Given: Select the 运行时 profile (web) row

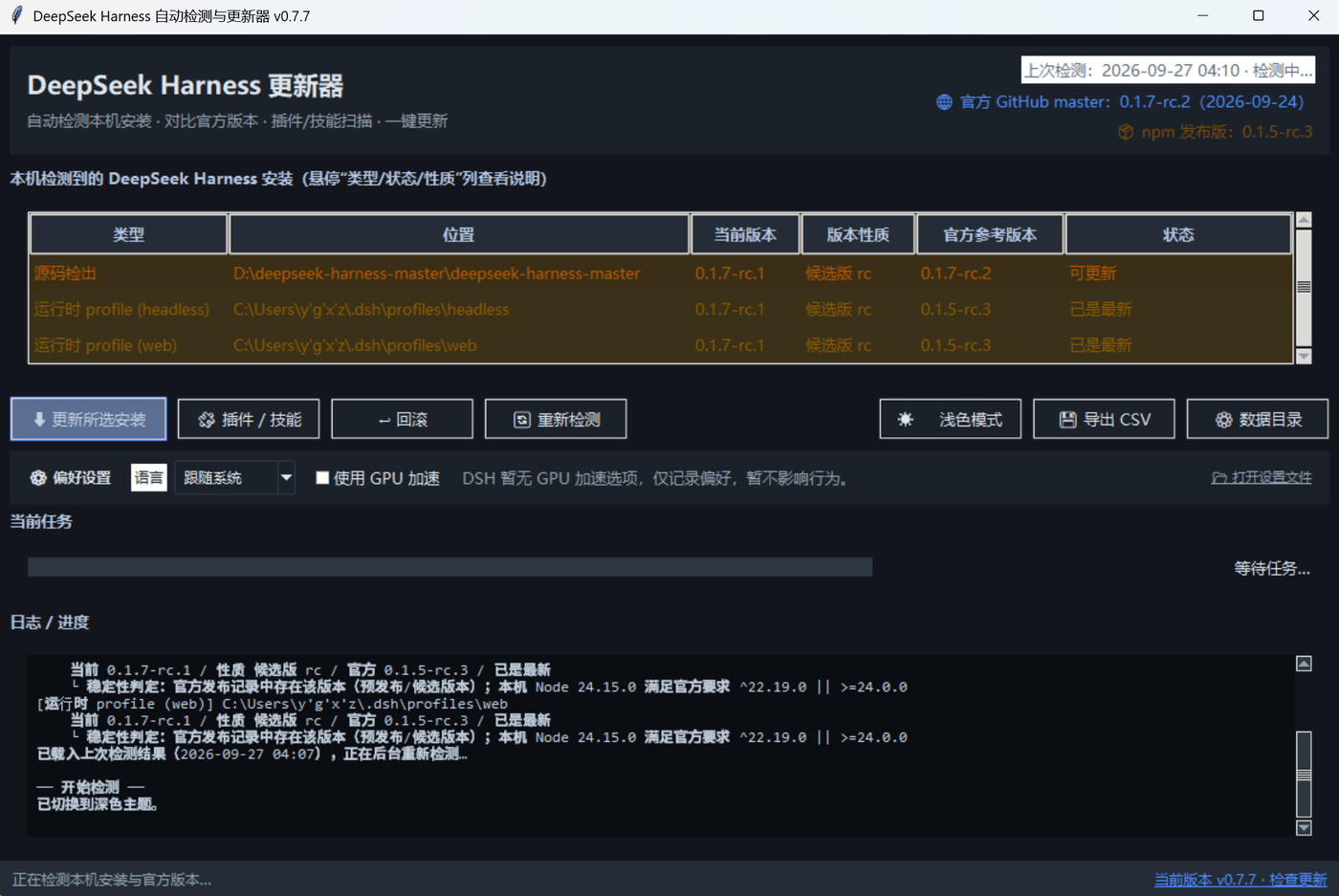Looking at the screenshot, I should [x=661, y=345].
